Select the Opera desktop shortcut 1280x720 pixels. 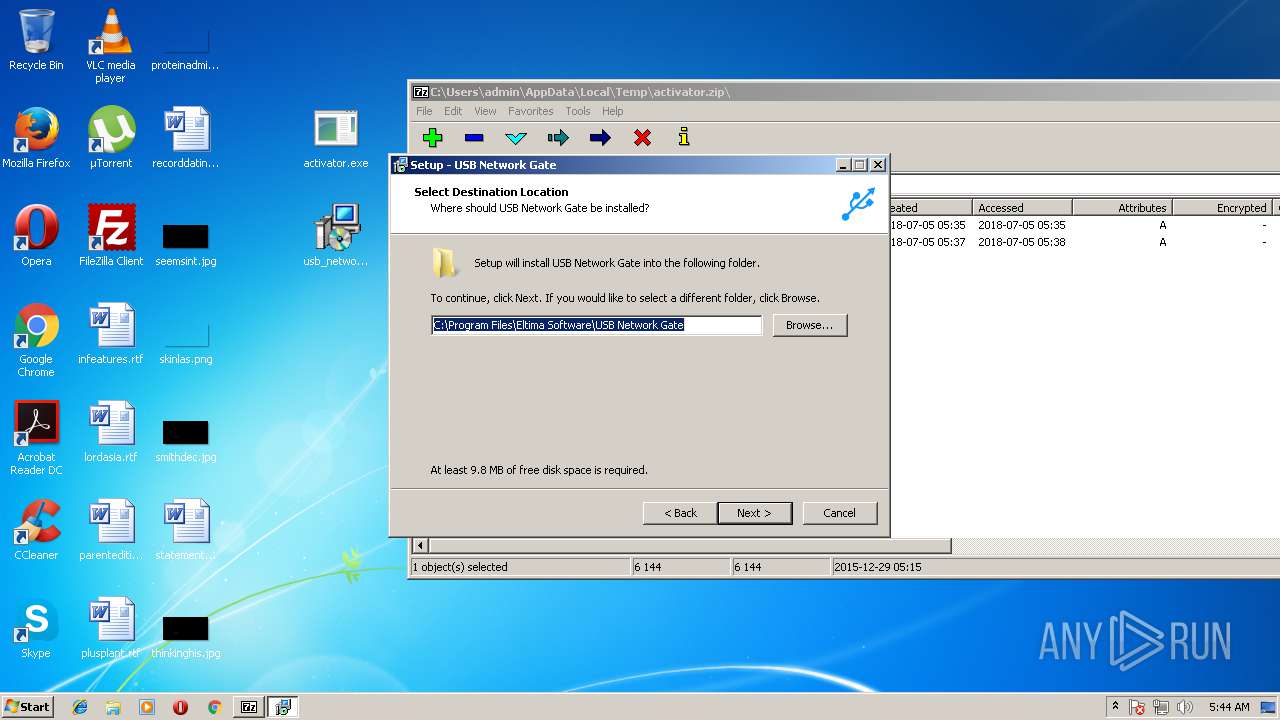[x=36, y=236]
